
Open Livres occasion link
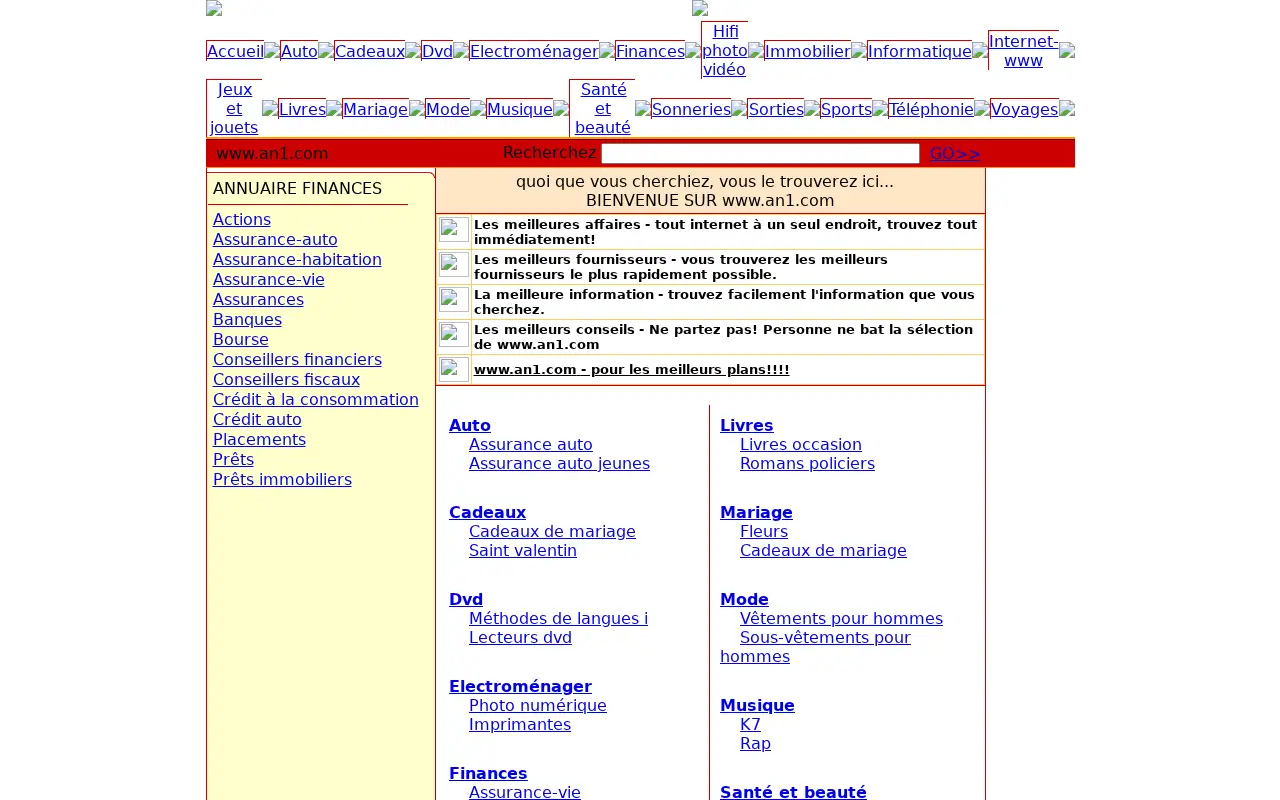coord(801,444)
